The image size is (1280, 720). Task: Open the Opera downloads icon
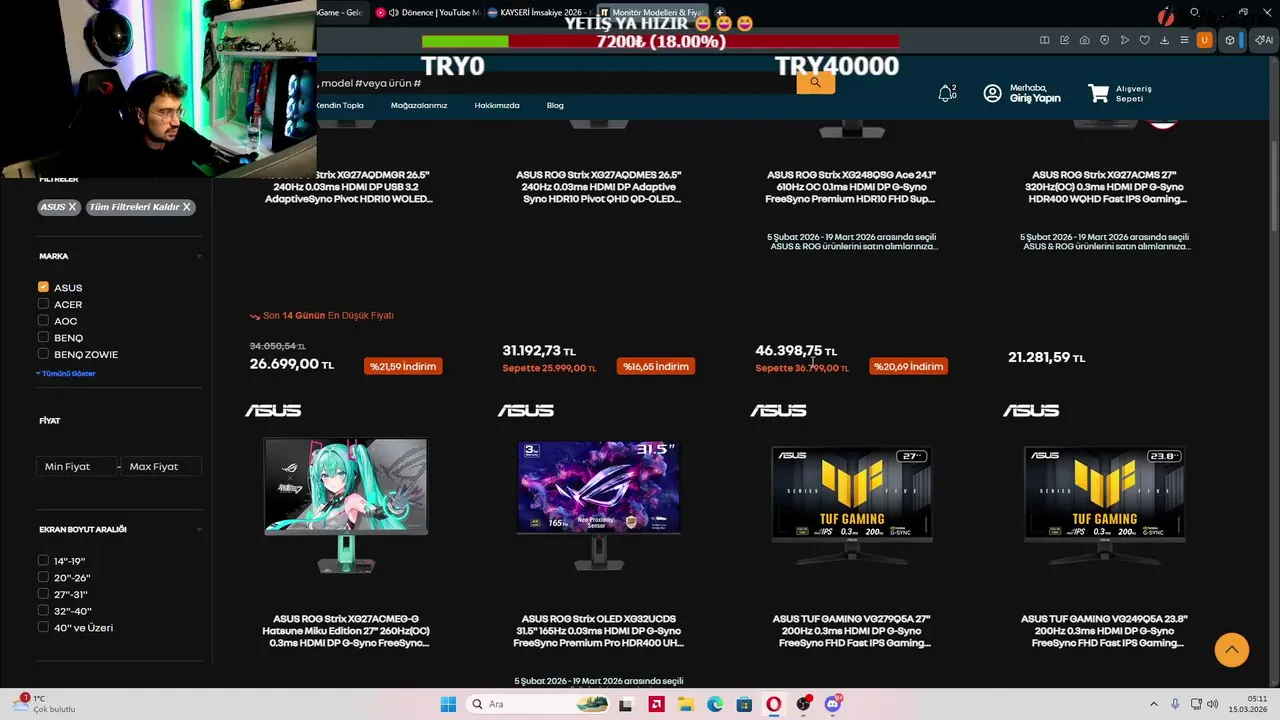1165,40
